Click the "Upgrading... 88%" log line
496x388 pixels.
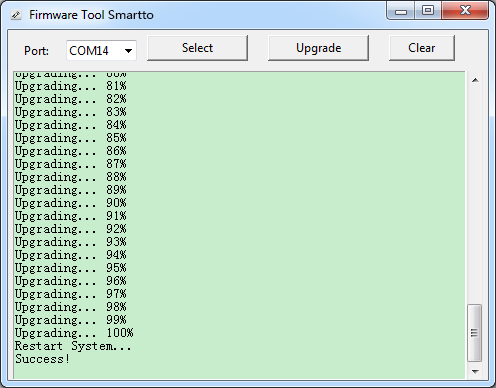(71, 177)
